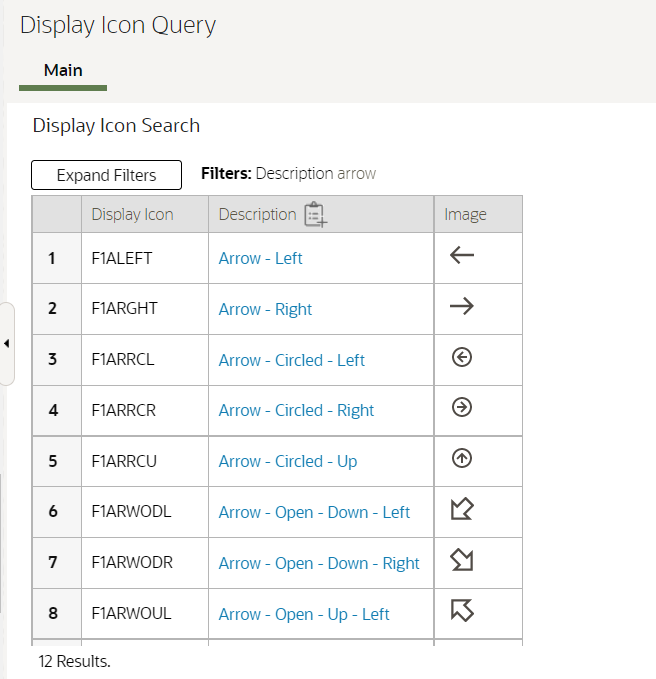The image size is (656, 679).
Task: Open Arrow - Open - Down - Left link
Action: coord(314,512)
